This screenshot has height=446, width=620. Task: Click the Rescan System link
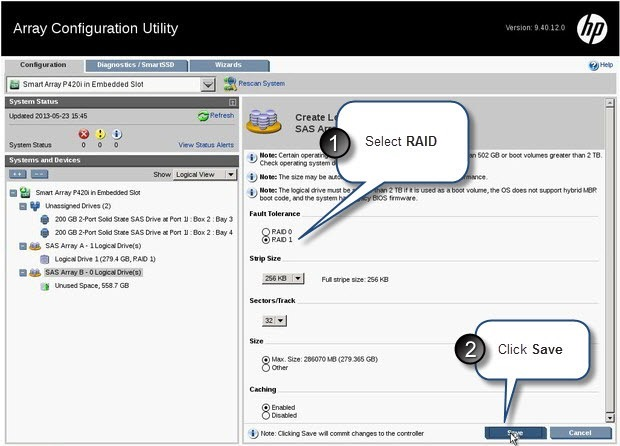[x=261, y=83]
